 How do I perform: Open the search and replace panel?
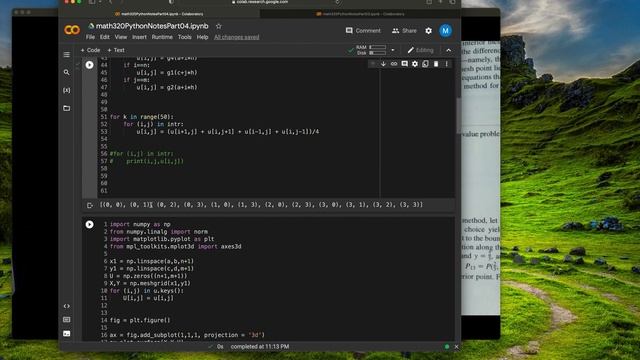coord(67,72)
